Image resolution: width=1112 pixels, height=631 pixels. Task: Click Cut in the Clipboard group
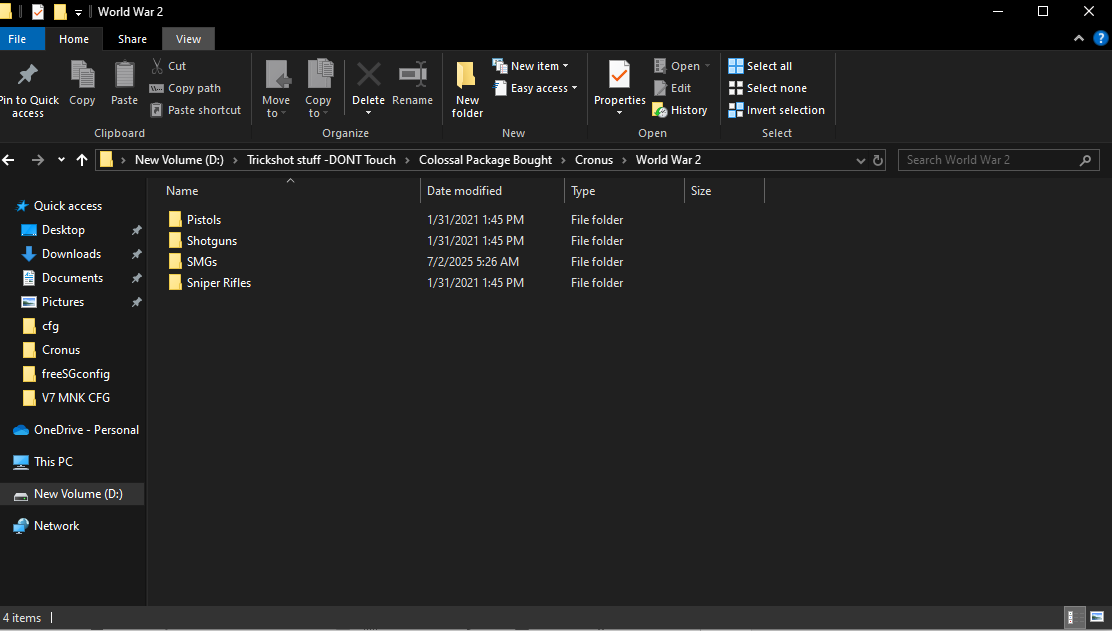point(169,66)
